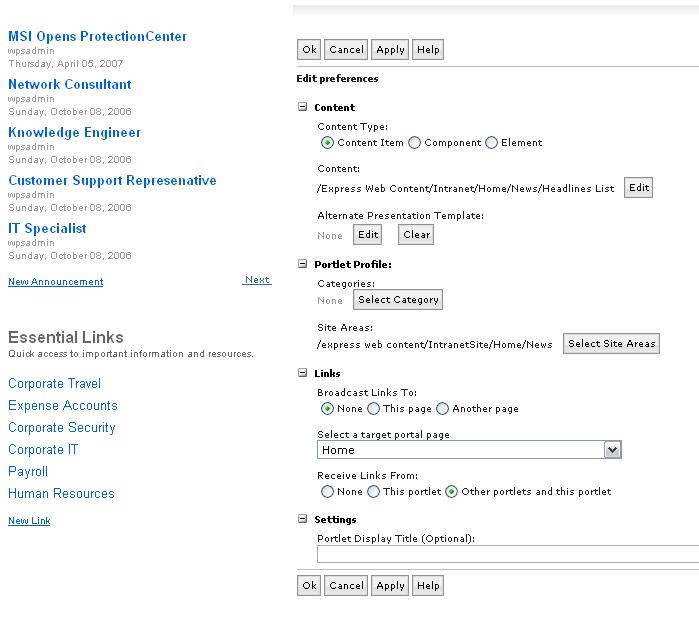Open the Corporate Travel link
Screen dimensions: 699x620
[54, 384]
